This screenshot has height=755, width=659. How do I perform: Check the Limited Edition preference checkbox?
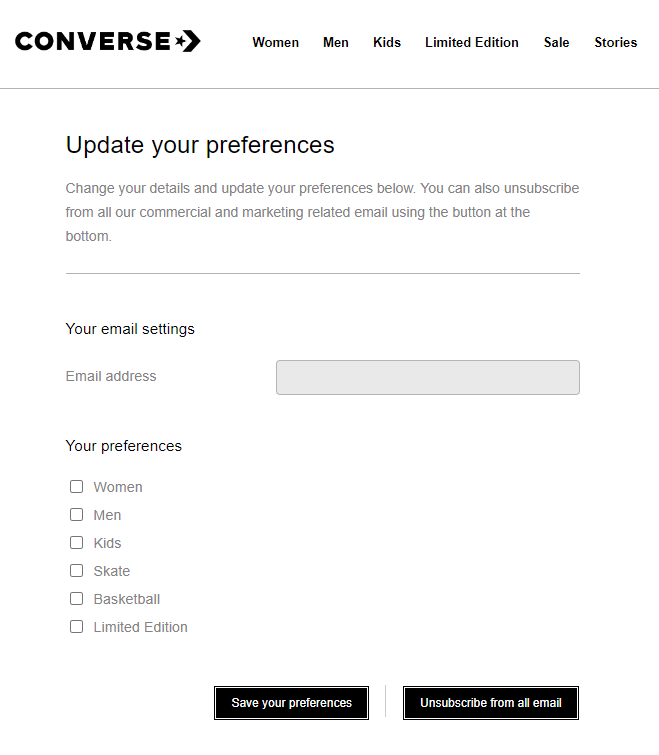(76, 627)
